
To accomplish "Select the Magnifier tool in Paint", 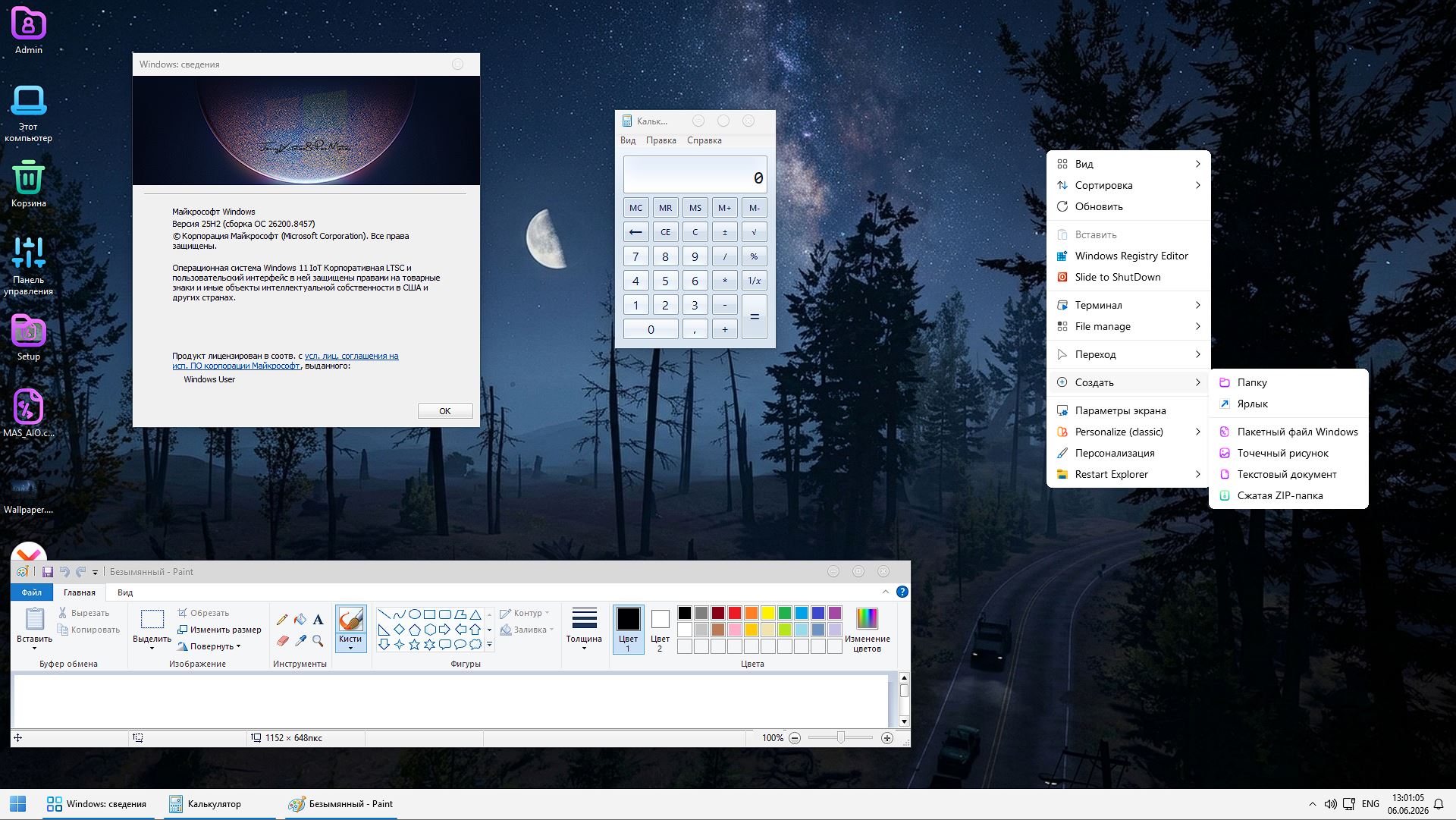I will point(318,641).
